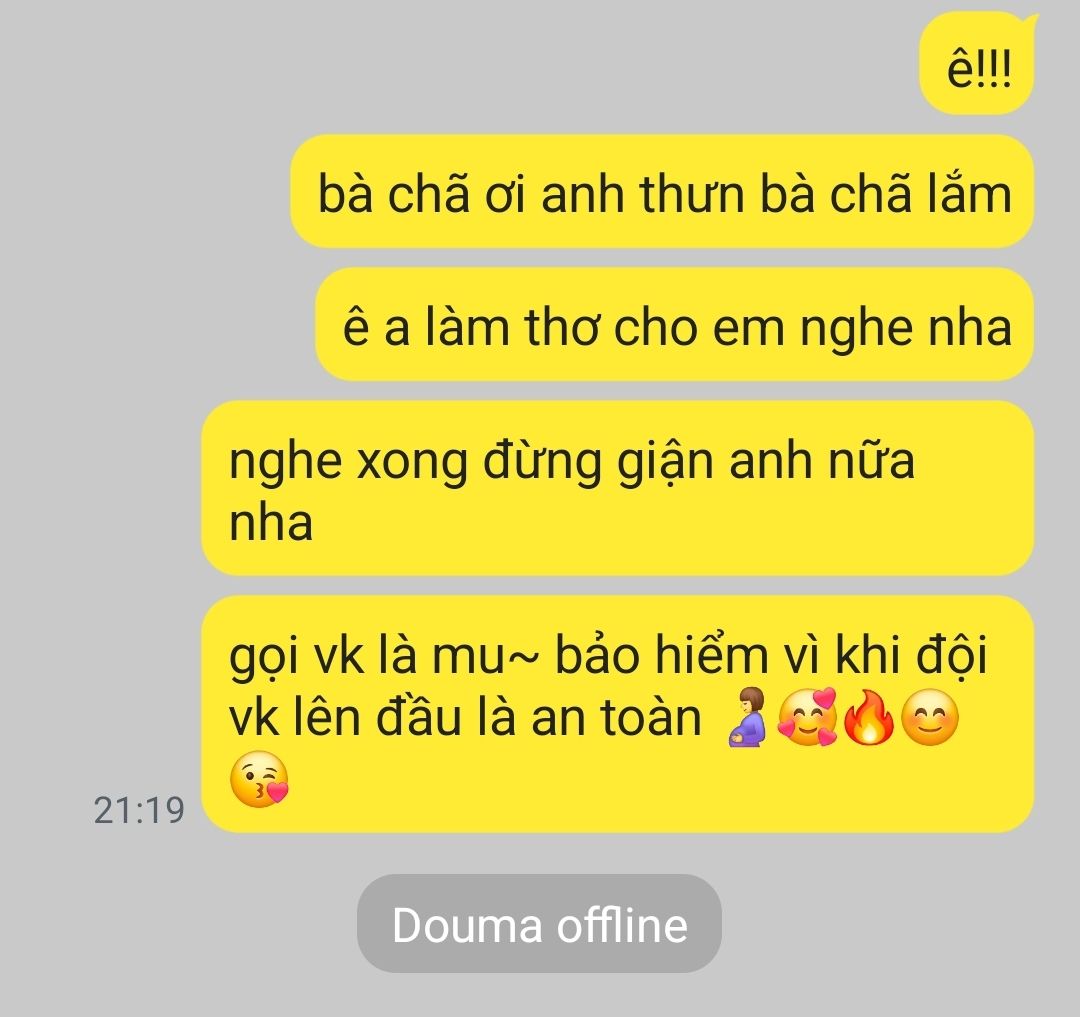Click the fire emoji
This screenshot has width=1080, height=1017.
click(869, 717)
